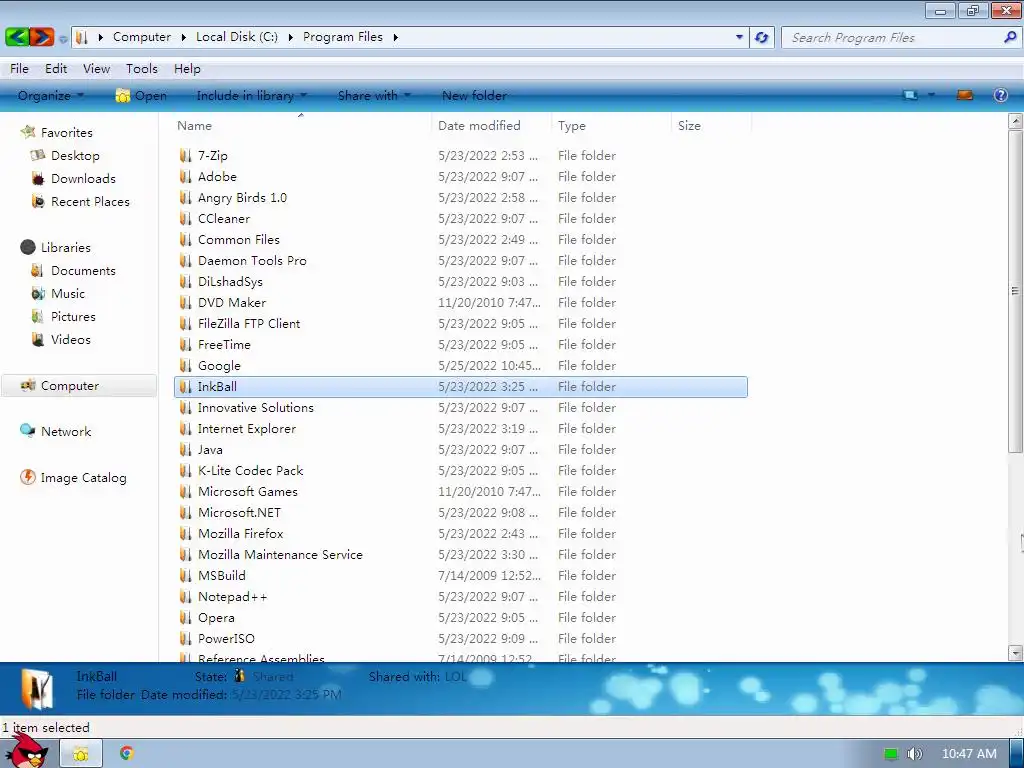Open the Angry Birds start button
The image size is (1024, 768).
(x=25, y=751)
